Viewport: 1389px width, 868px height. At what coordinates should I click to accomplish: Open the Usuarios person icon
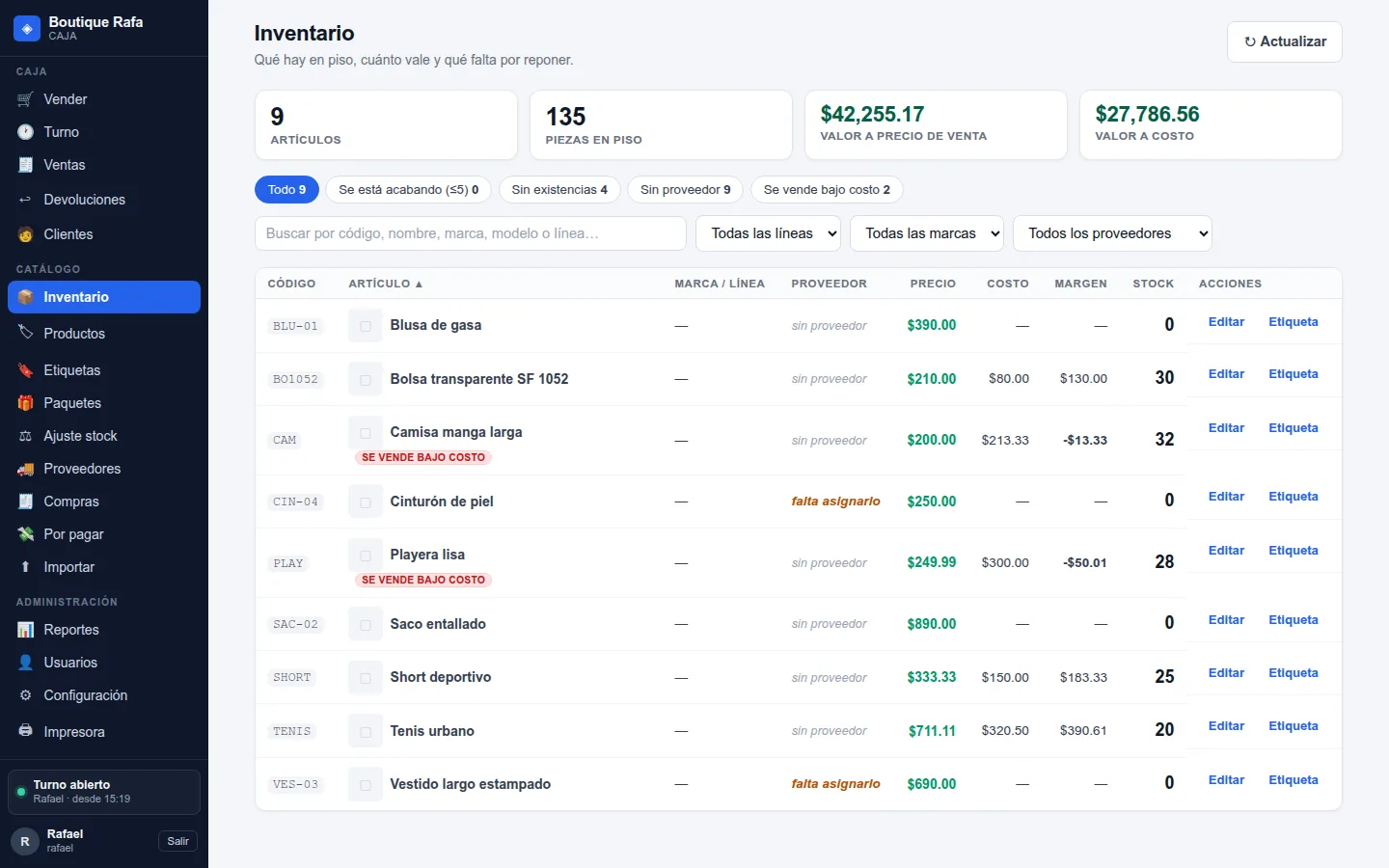point(25,663)
